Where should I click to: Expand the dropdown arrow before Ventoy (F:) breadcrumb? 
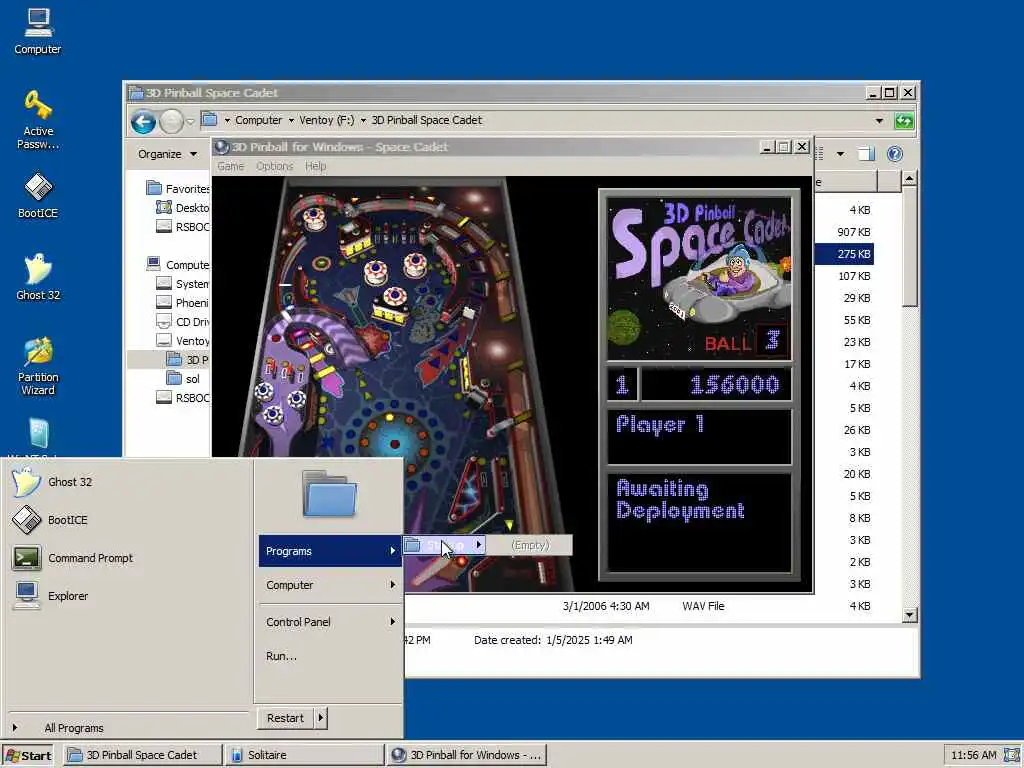tap(291, 120)
